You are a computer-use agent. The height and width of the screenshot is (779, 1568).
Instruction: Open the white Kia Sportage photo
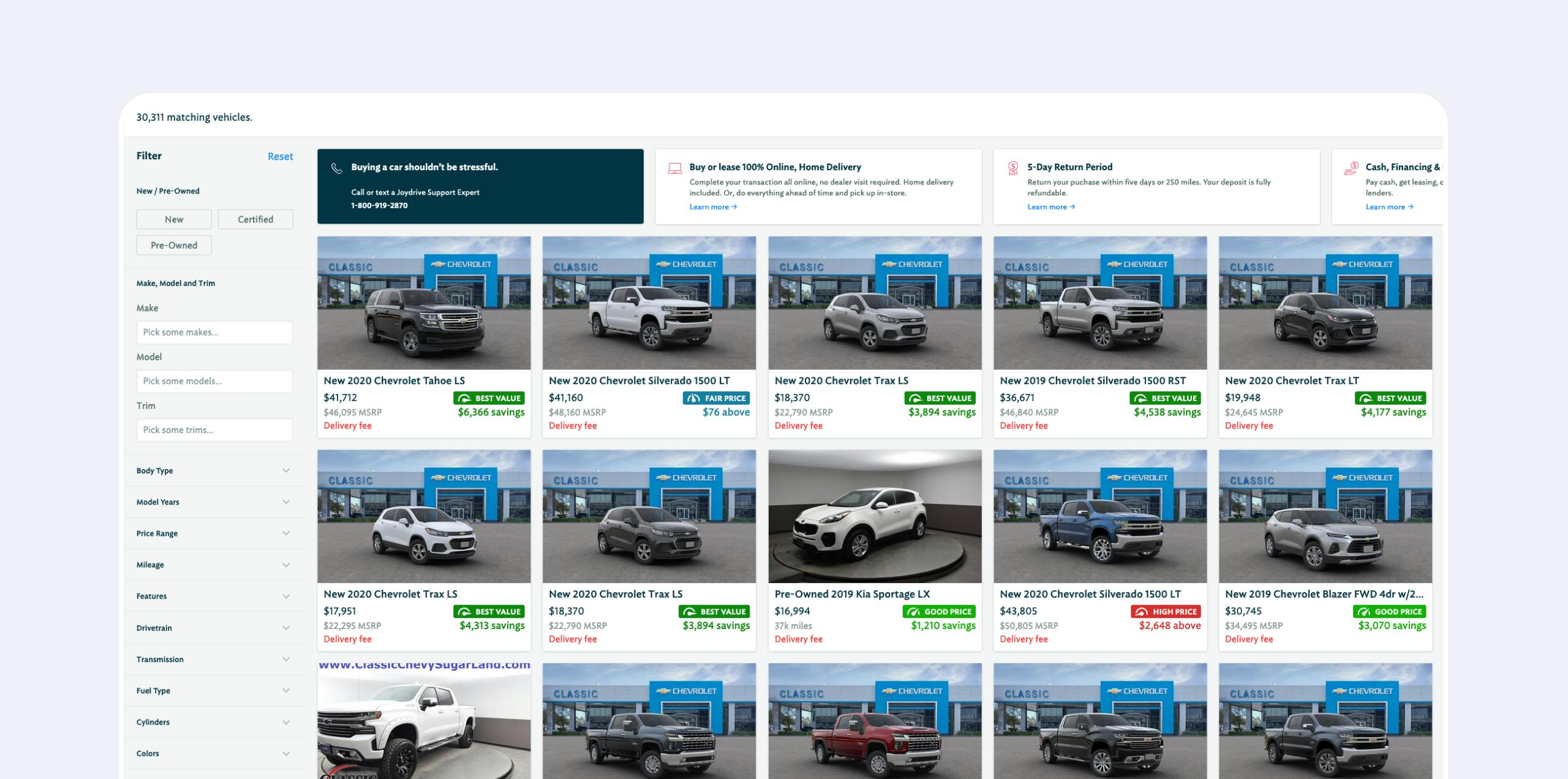[x=875, y=516]
